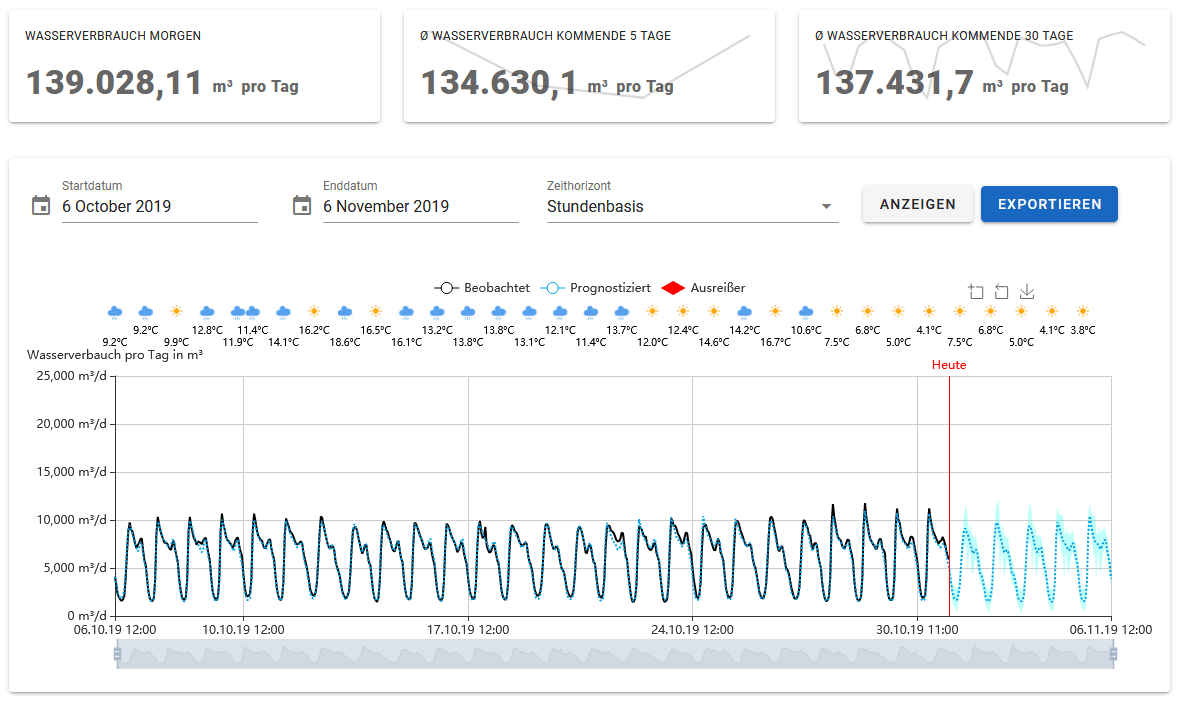Expand the Zeithorizont dropdown arrow
This screenshot has height=701, width=1178.
point(826,207)
